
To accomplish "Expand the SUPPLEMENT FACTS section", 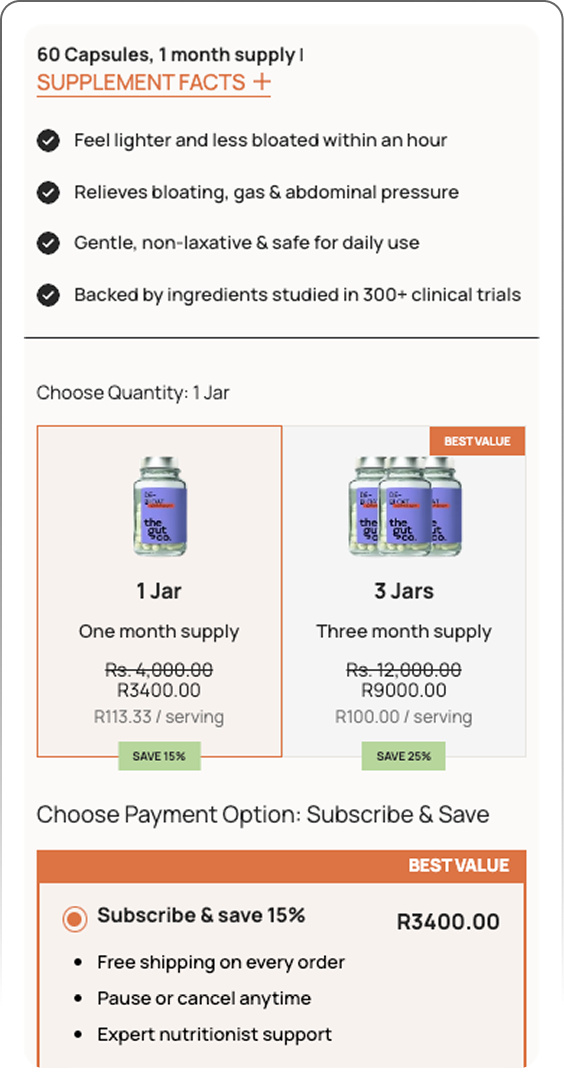I will pyautogui.click(x=153, y=83).
